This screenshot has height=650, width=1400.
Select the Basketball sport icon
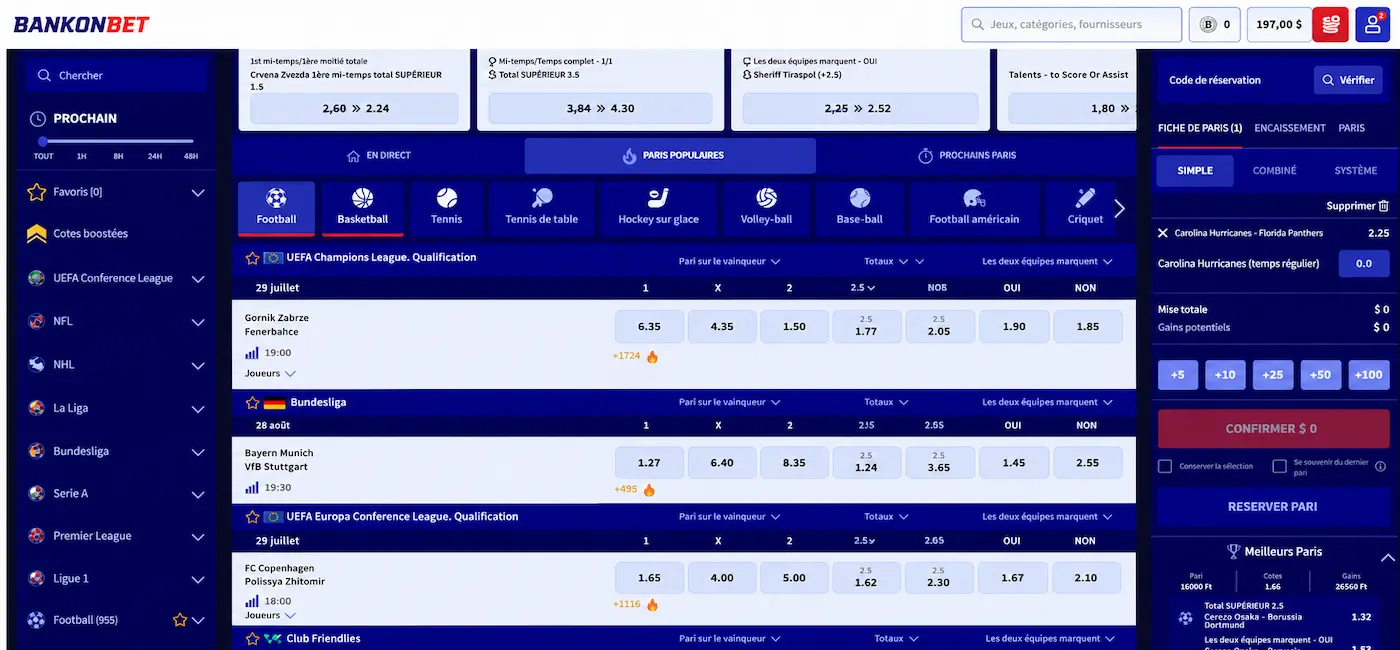pyautogui.click(x=362, y=208)
